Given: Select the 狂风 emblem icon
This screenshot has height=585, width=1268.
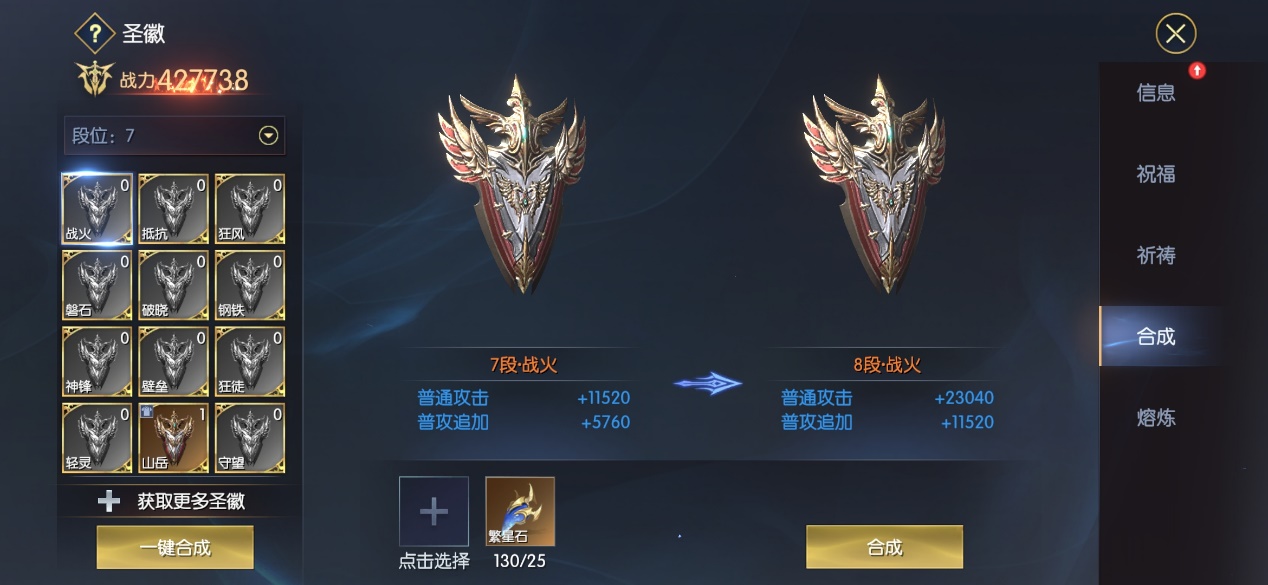Looking at the screenshot, I should [250, 210].
